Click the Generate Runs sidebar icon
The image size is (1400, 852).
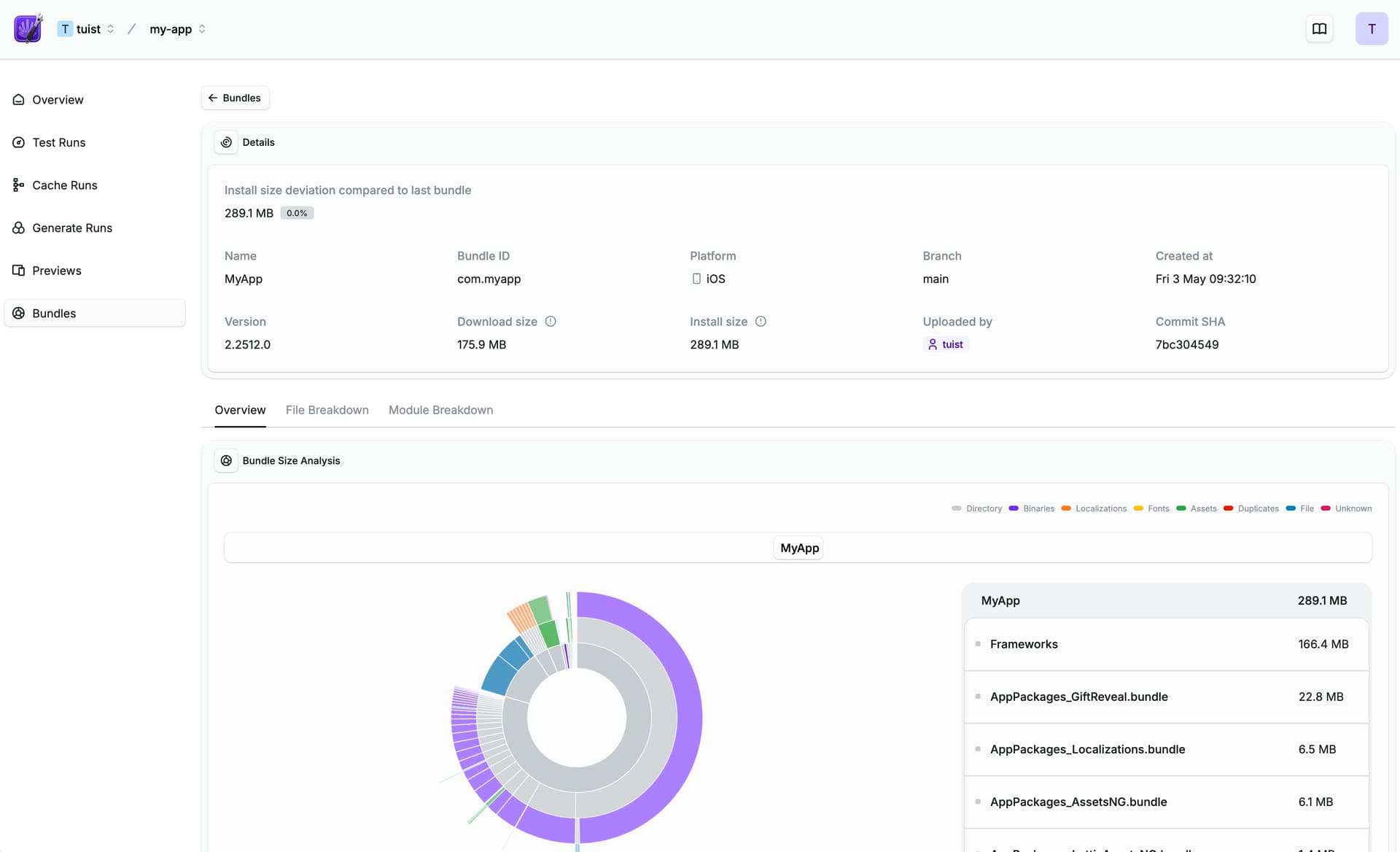[19, 228]
